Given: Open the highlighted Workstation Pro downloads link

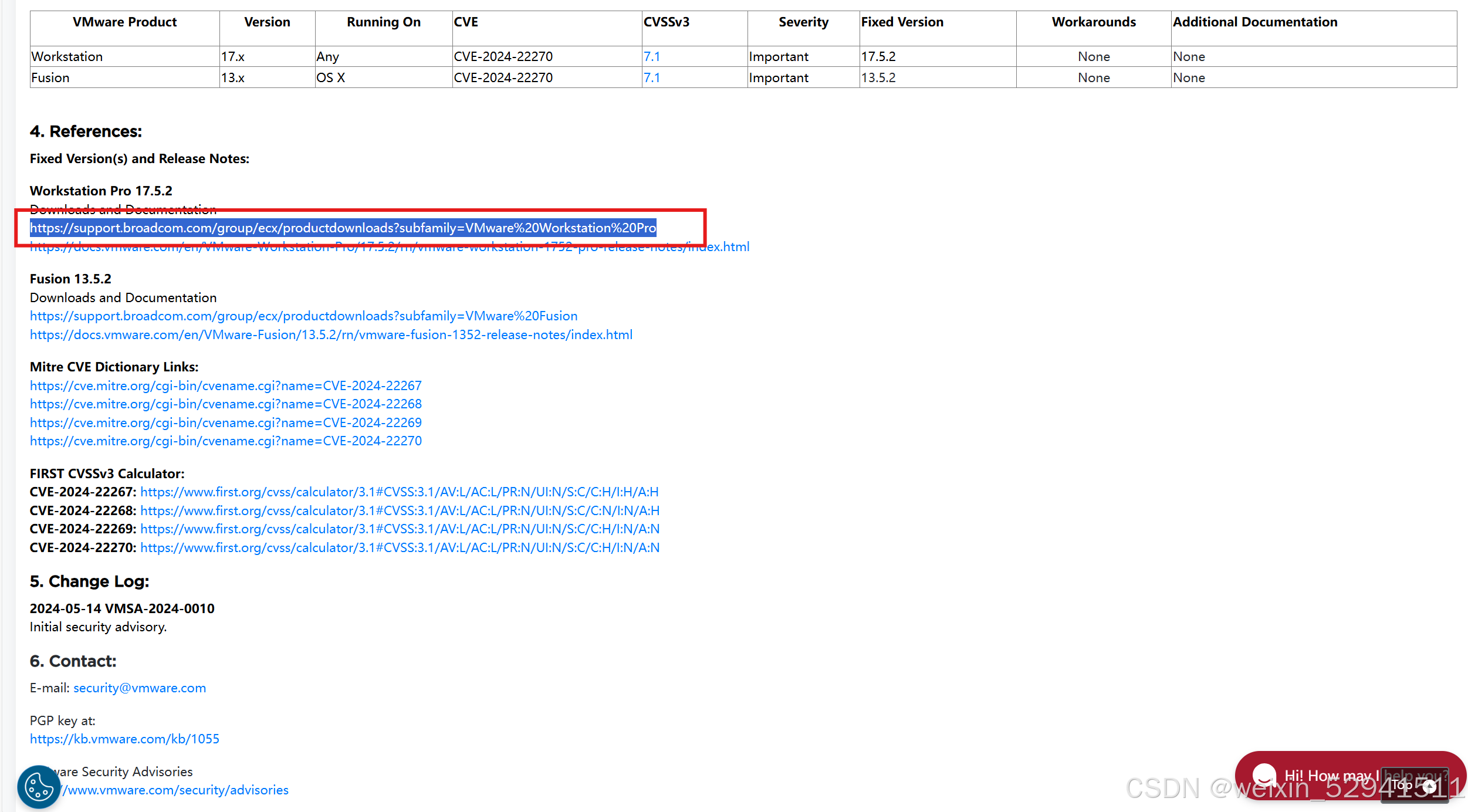Looking at the screenshot, I should click(x=343, y=228).
